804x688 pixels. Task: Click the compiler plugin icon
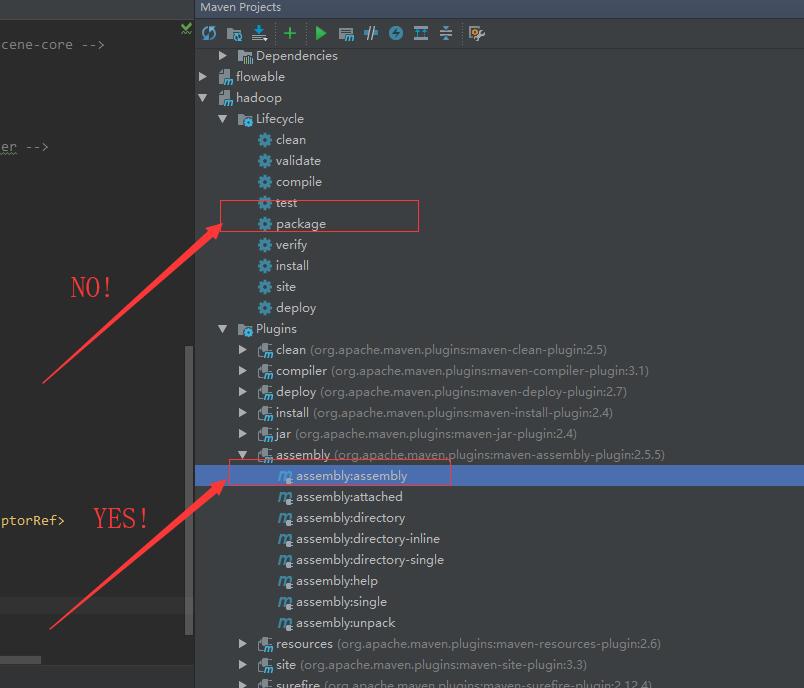pyautogui.click(x=265, y=371)
